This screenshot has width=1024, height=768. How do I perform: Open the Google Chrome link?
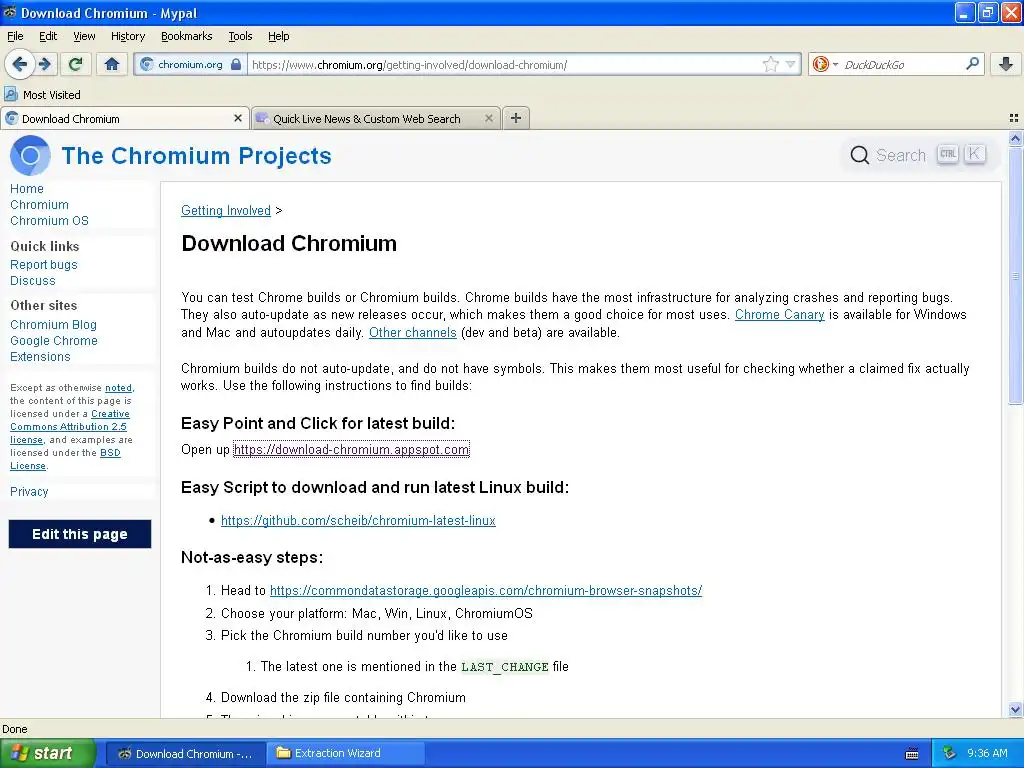pyautogui.click(x=54, y=341)
